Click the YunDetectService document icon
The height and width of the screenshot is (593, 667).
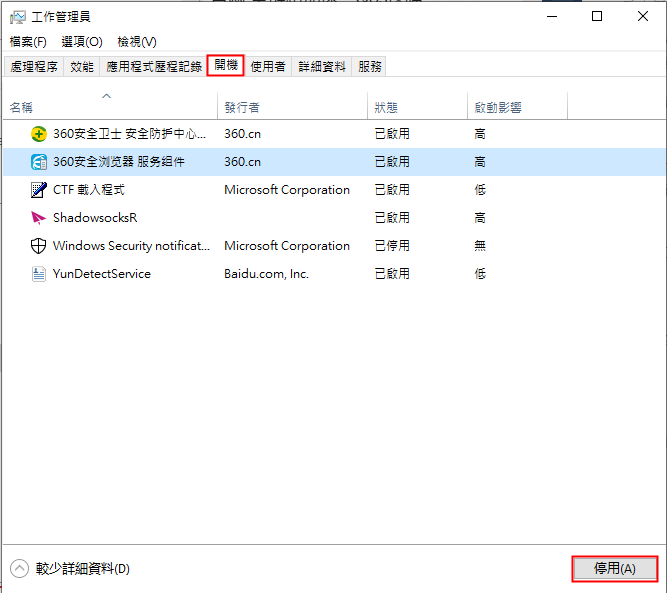click(x=39, y=274)
